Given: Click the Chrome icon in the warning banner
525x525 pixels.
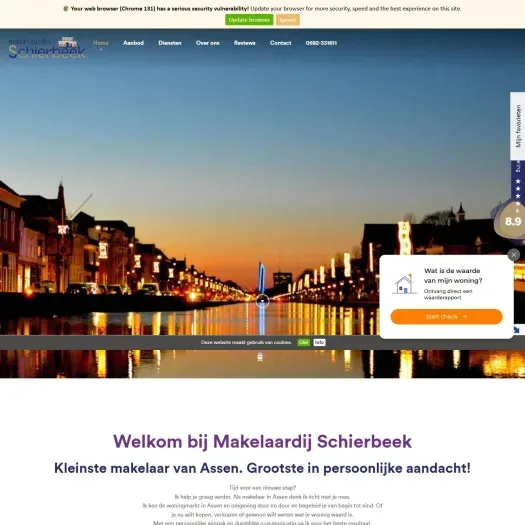Looking at the screenshot, I should pyautogui.click(x=66, y=9).
